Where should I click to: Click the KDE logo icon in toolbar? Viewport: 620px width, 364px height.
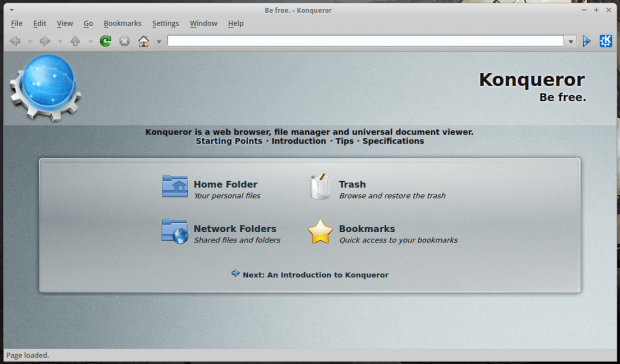606,41
